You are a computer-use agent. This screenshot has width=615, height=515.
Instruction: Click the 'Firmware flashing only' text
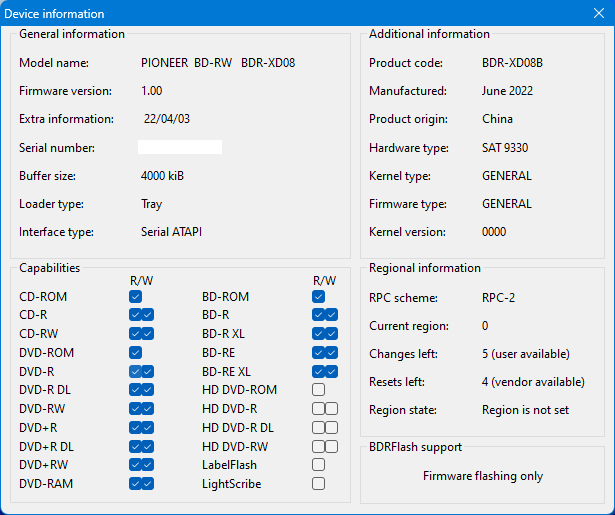tap(483, 476)
